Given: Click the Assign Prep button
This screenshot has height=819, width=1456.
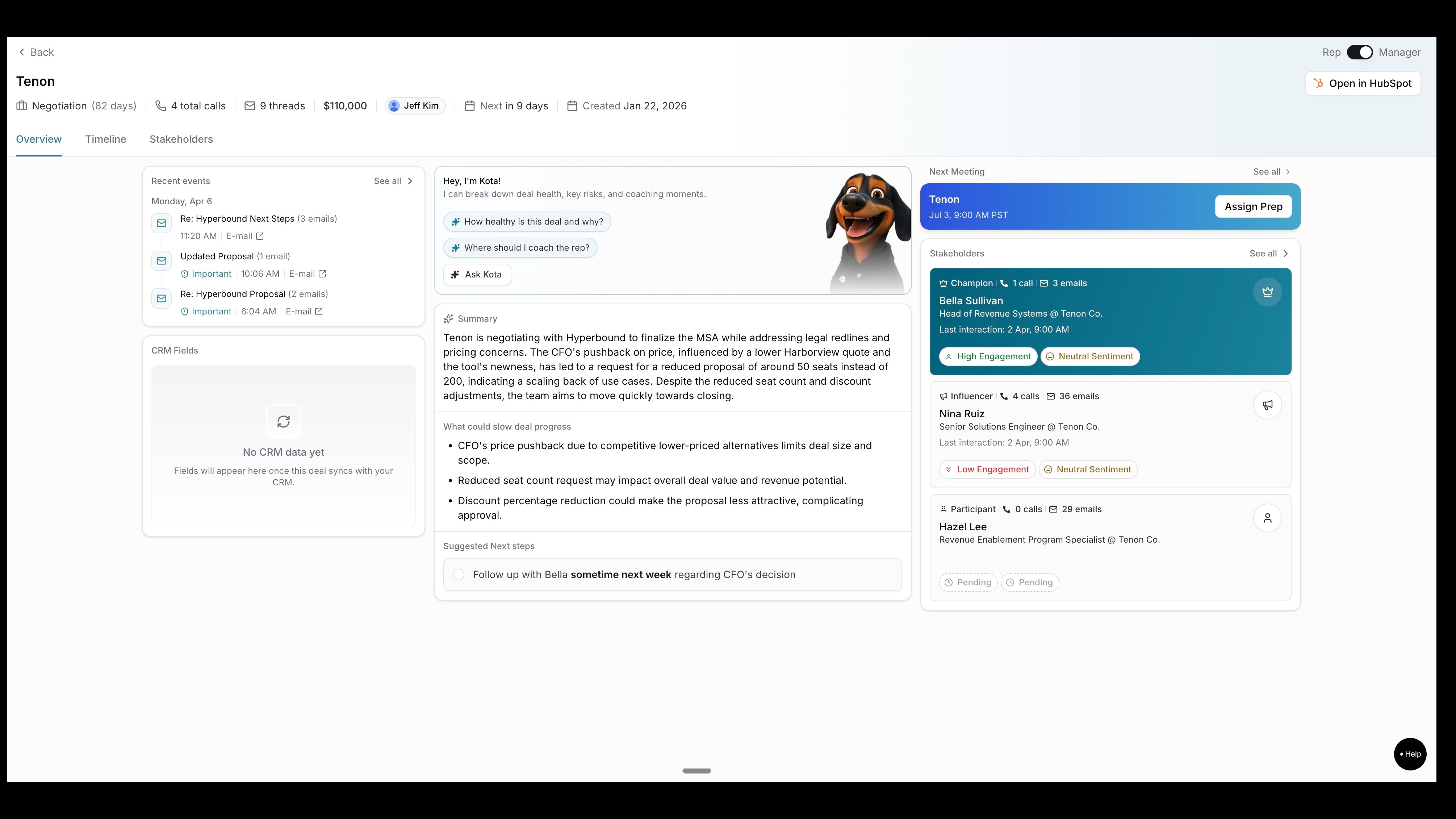Looking at the screenshot, I should click(1253, 206).
